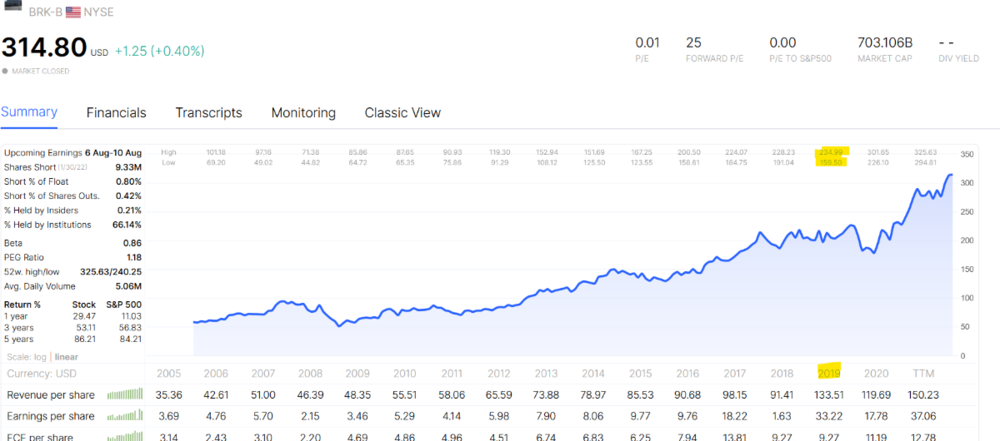Open the Revenue per share mini bar chart
Screen dimensions: 1000x441
click(x=124, y=394)
